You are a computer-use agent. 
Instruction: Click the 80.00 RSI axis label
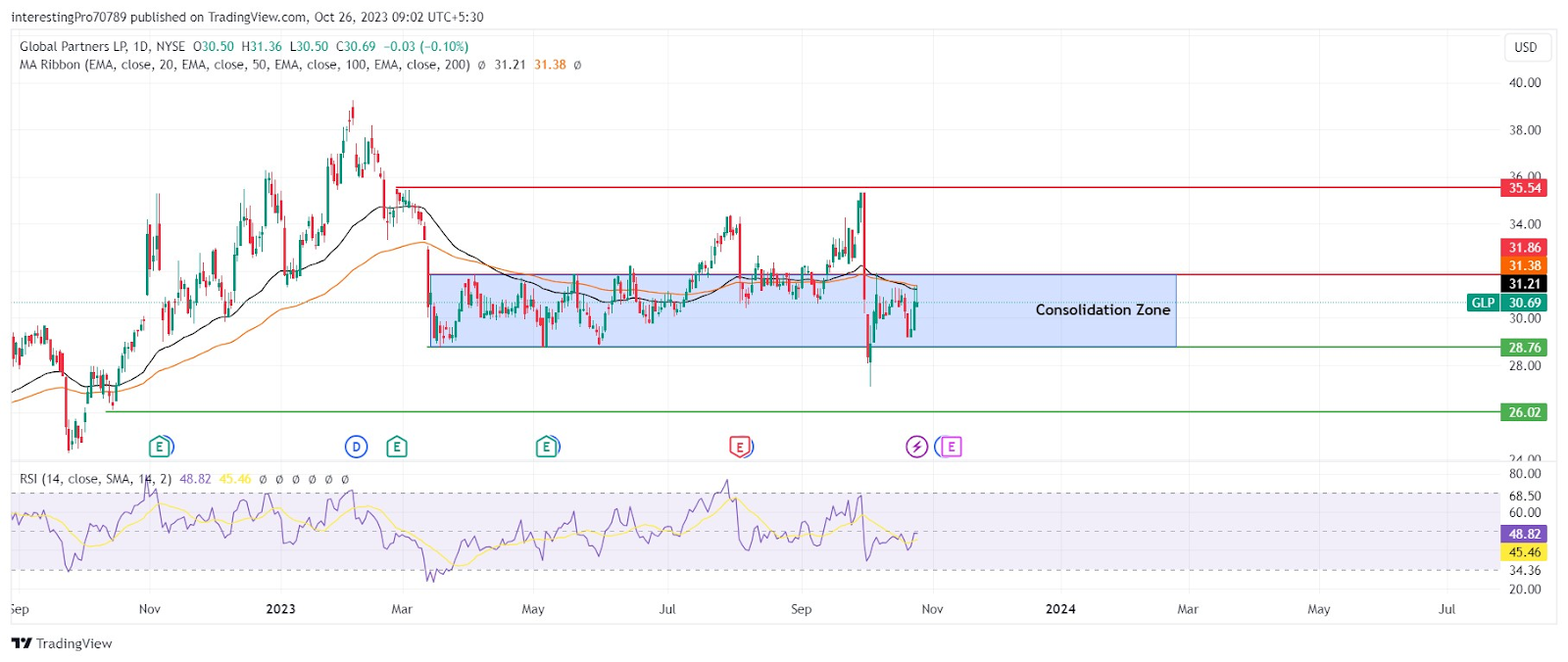(x=1525, y=474)
